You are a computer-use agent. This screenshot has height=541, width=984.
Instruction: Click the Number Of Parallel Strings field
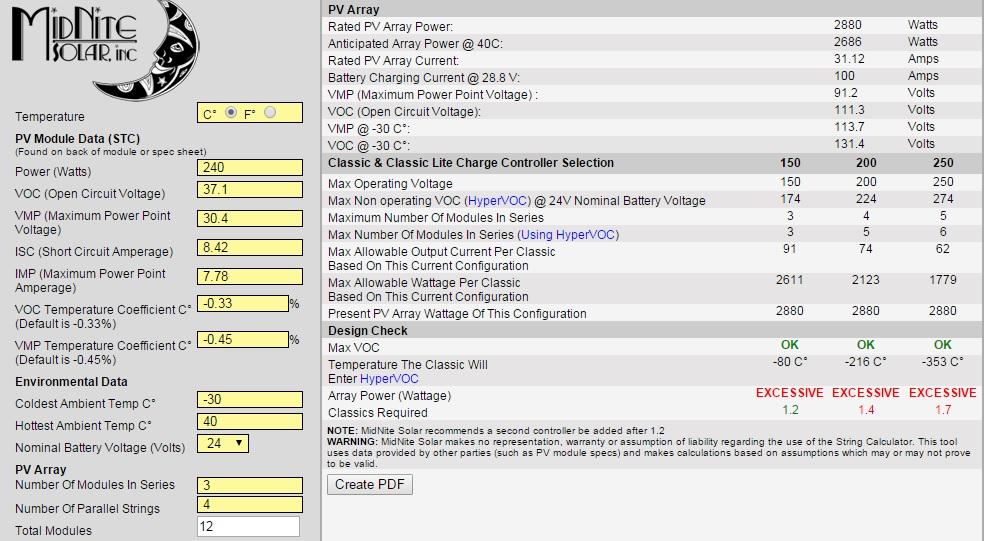pyautogui.click(x=250, y=505)
